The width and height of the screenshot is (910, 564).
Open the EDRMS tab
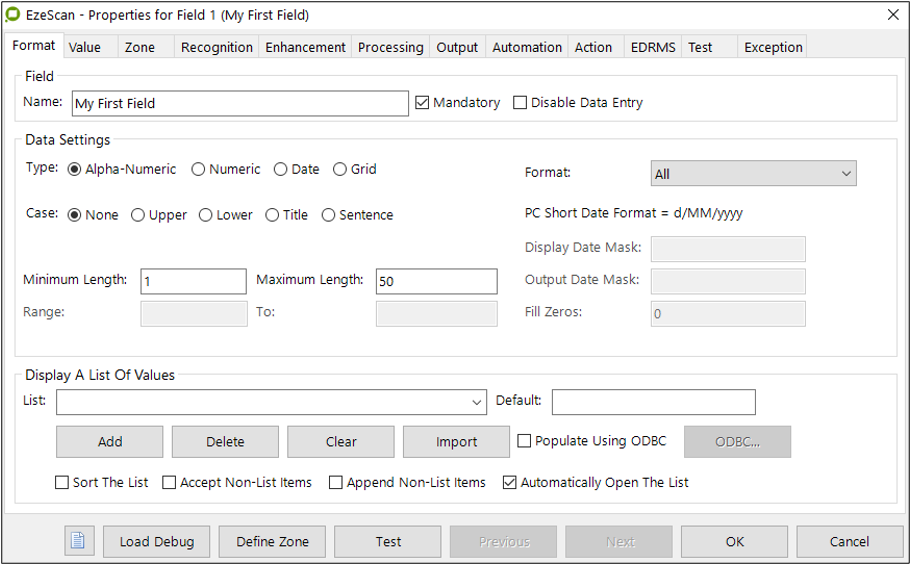pos(652,47)
